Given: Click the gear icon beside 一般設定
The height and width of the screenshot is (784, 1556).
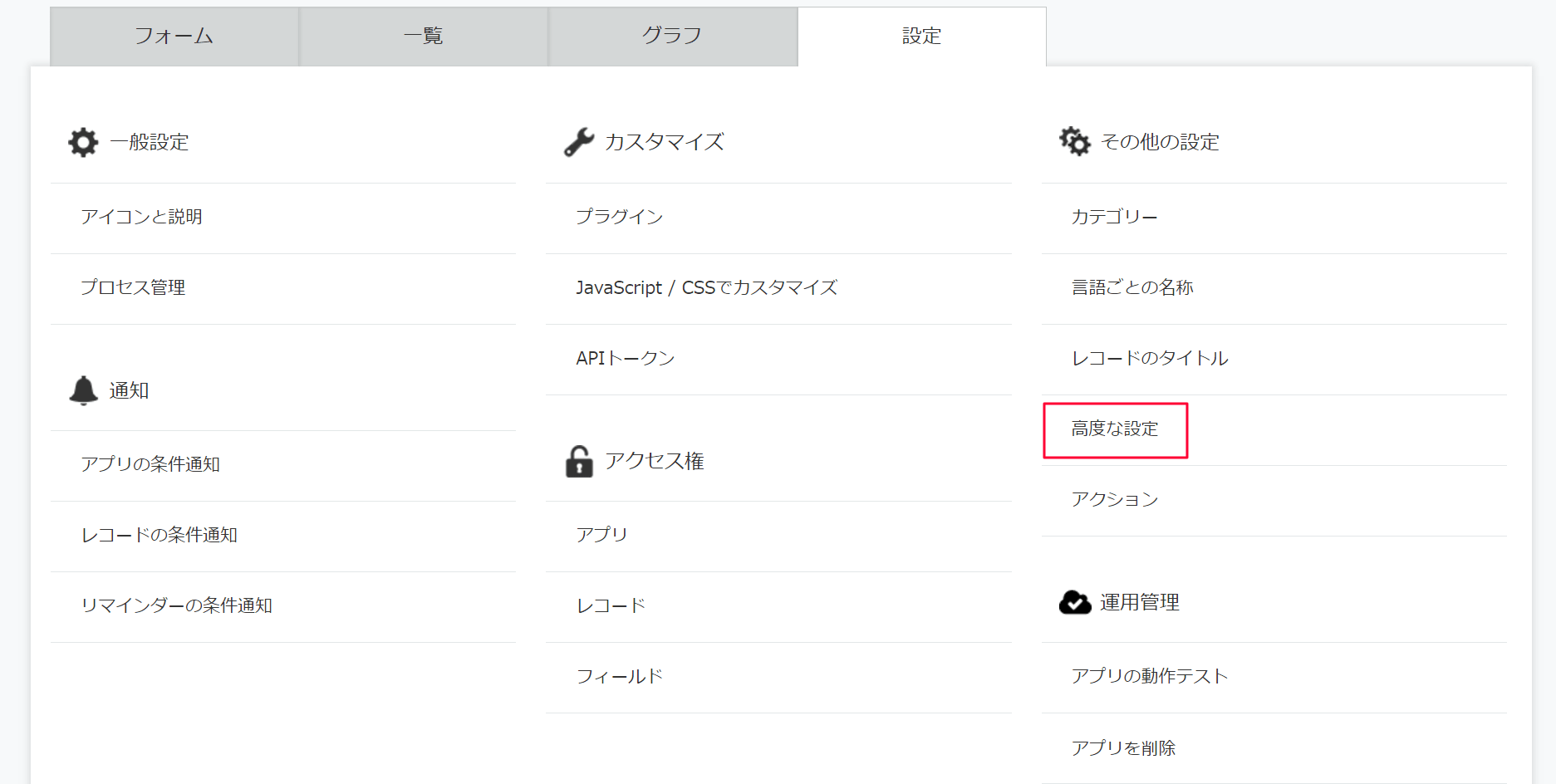Looking at the screenshot, I should [x=83, y=142].
